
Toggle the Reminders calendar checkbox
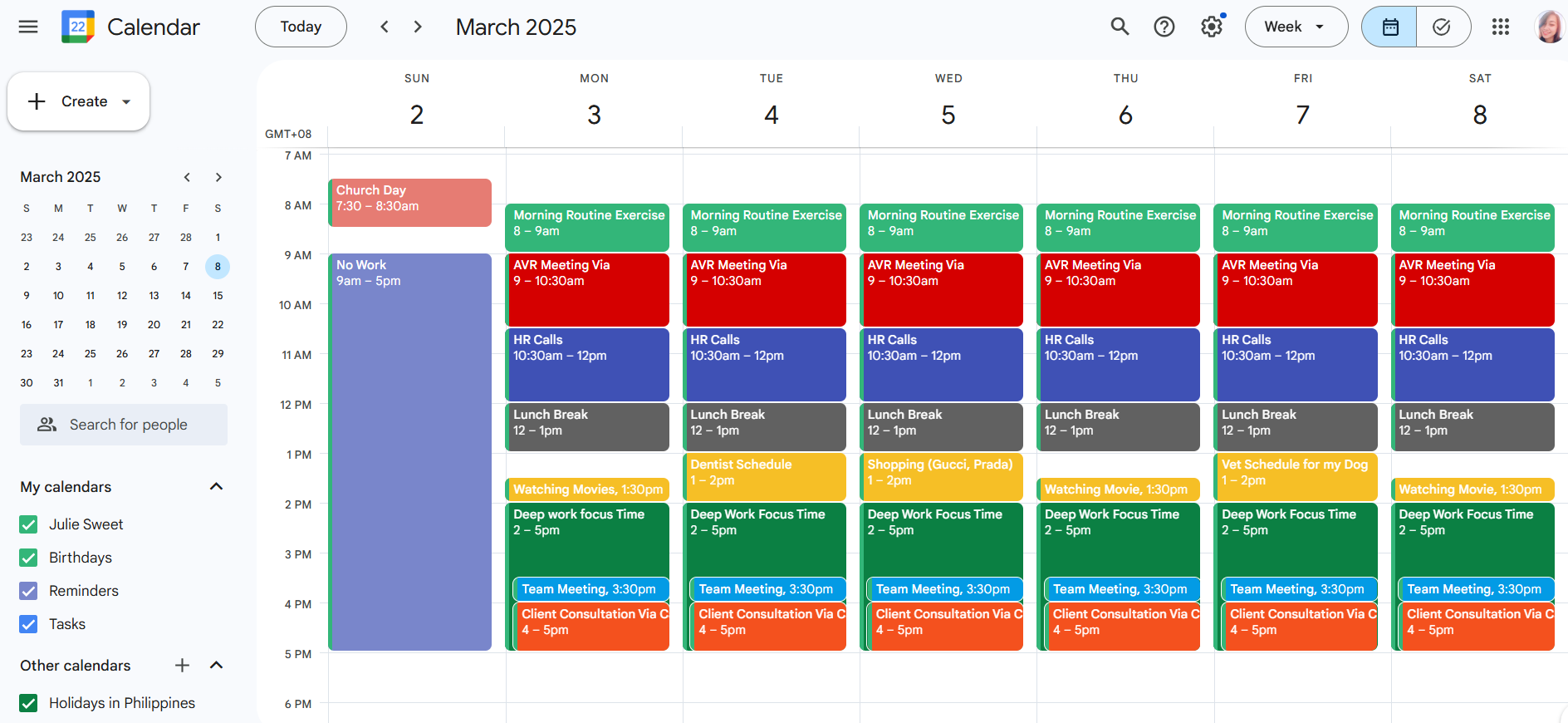[x=28, y=591]
